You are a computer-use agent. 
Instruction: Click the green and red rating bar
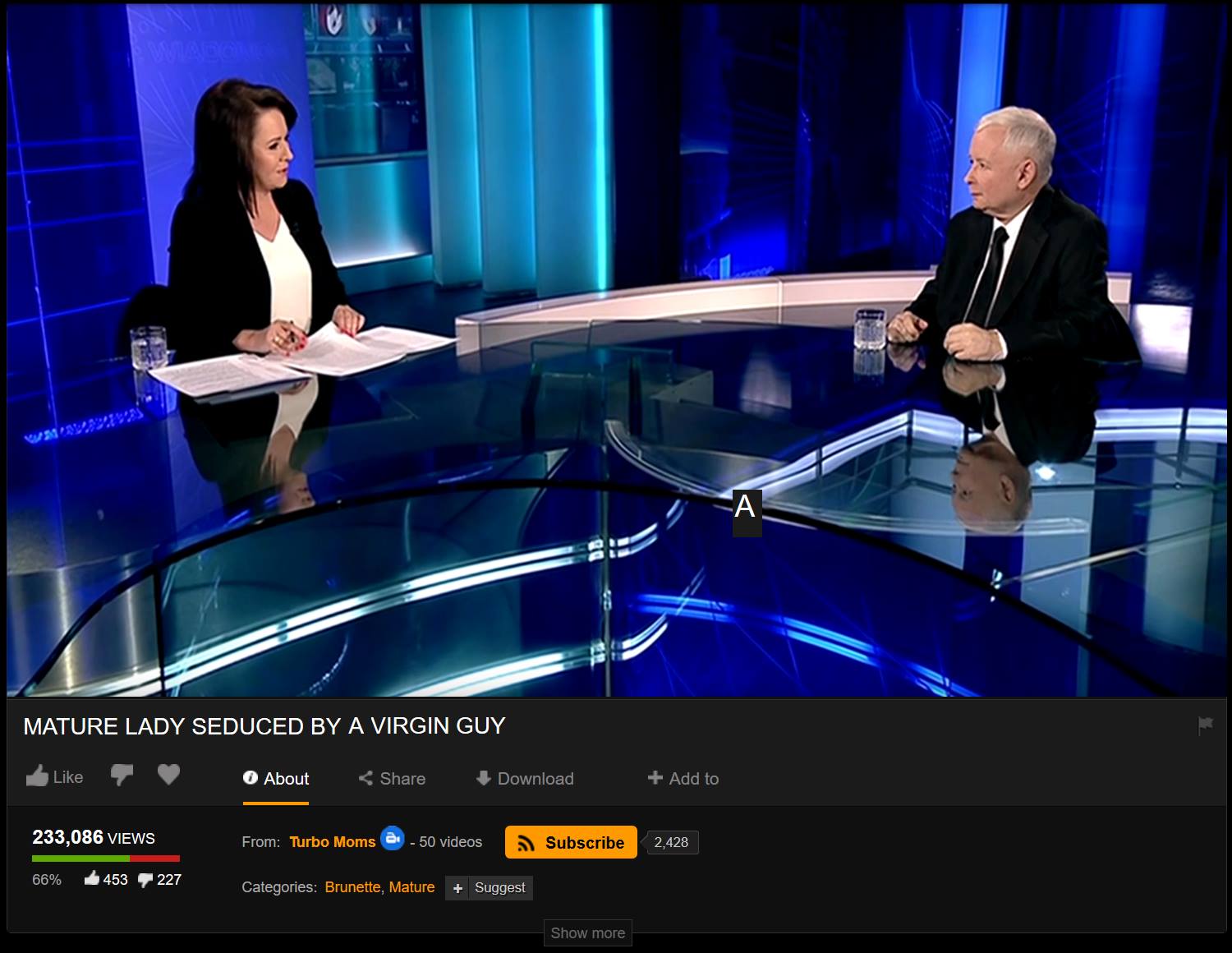(x=105, y=859)
